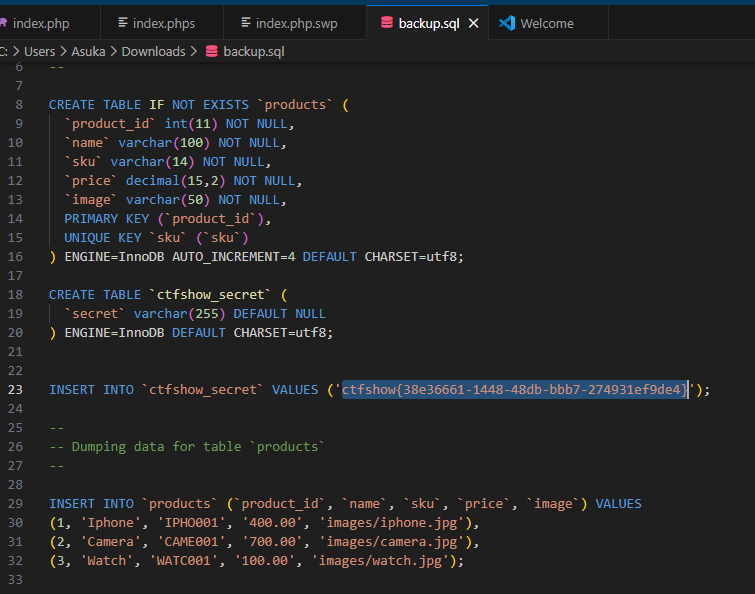Click line number 18 in the gutter
The width and height of the screenshot is (755, 594).
(15, 294)
